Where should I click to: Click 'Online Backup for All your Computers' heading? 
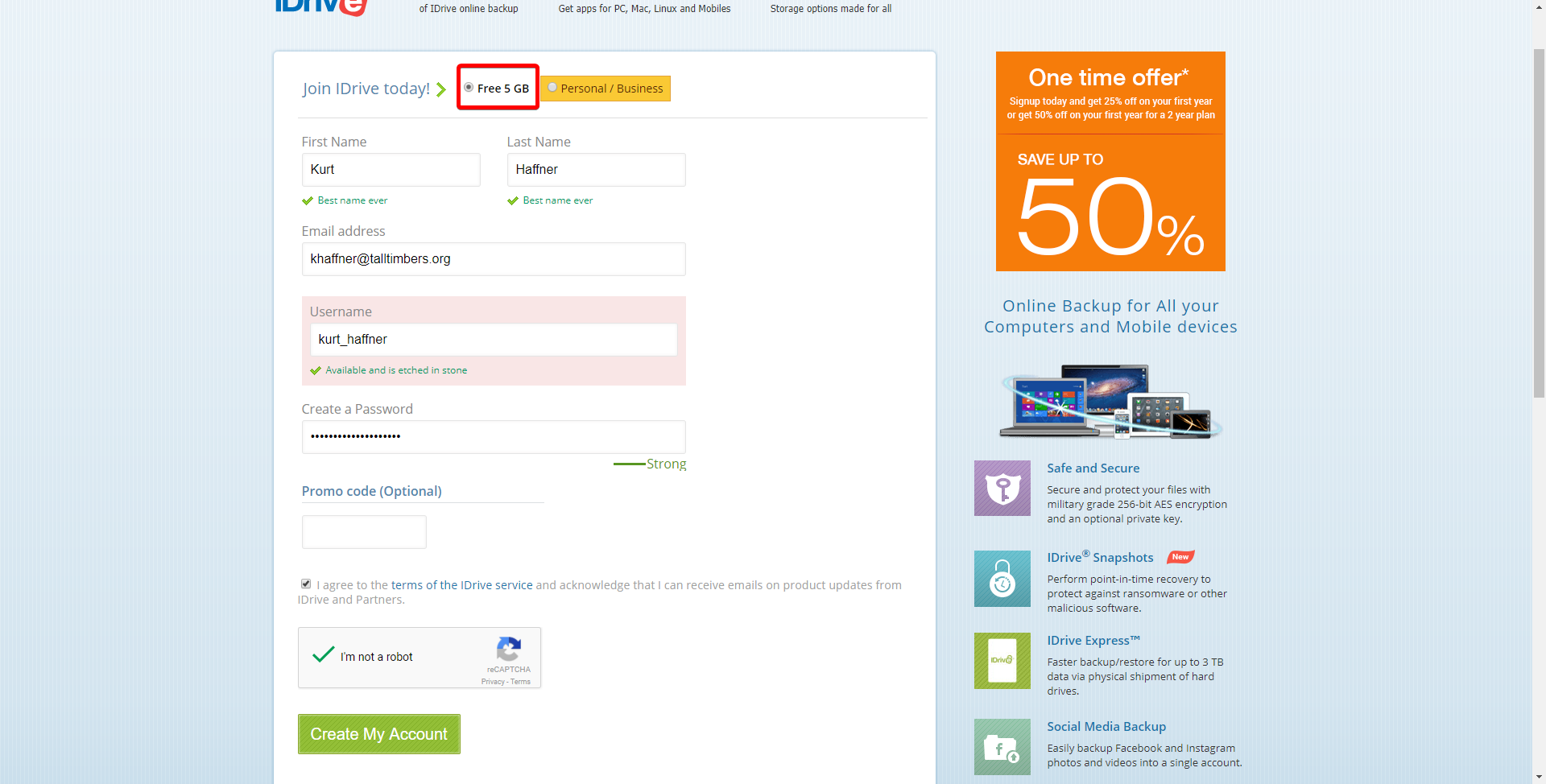coord(1110,316)
